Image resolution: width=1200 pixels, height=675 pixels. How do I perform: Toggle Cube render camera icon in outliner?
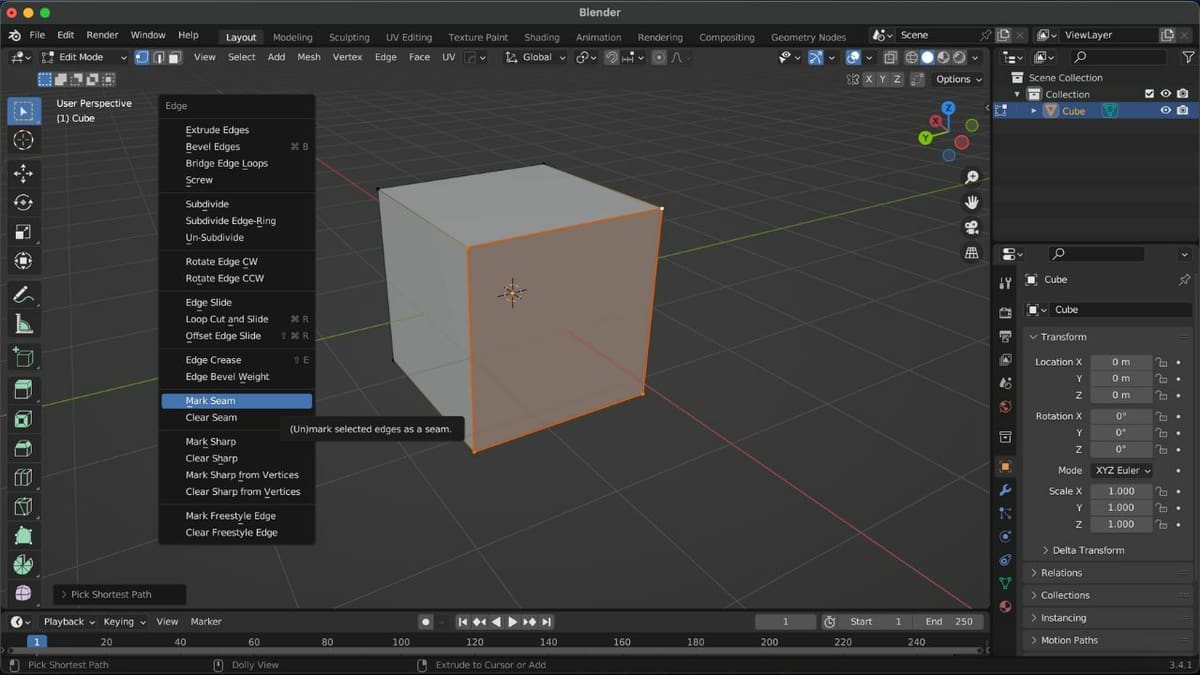point(1183,111)
